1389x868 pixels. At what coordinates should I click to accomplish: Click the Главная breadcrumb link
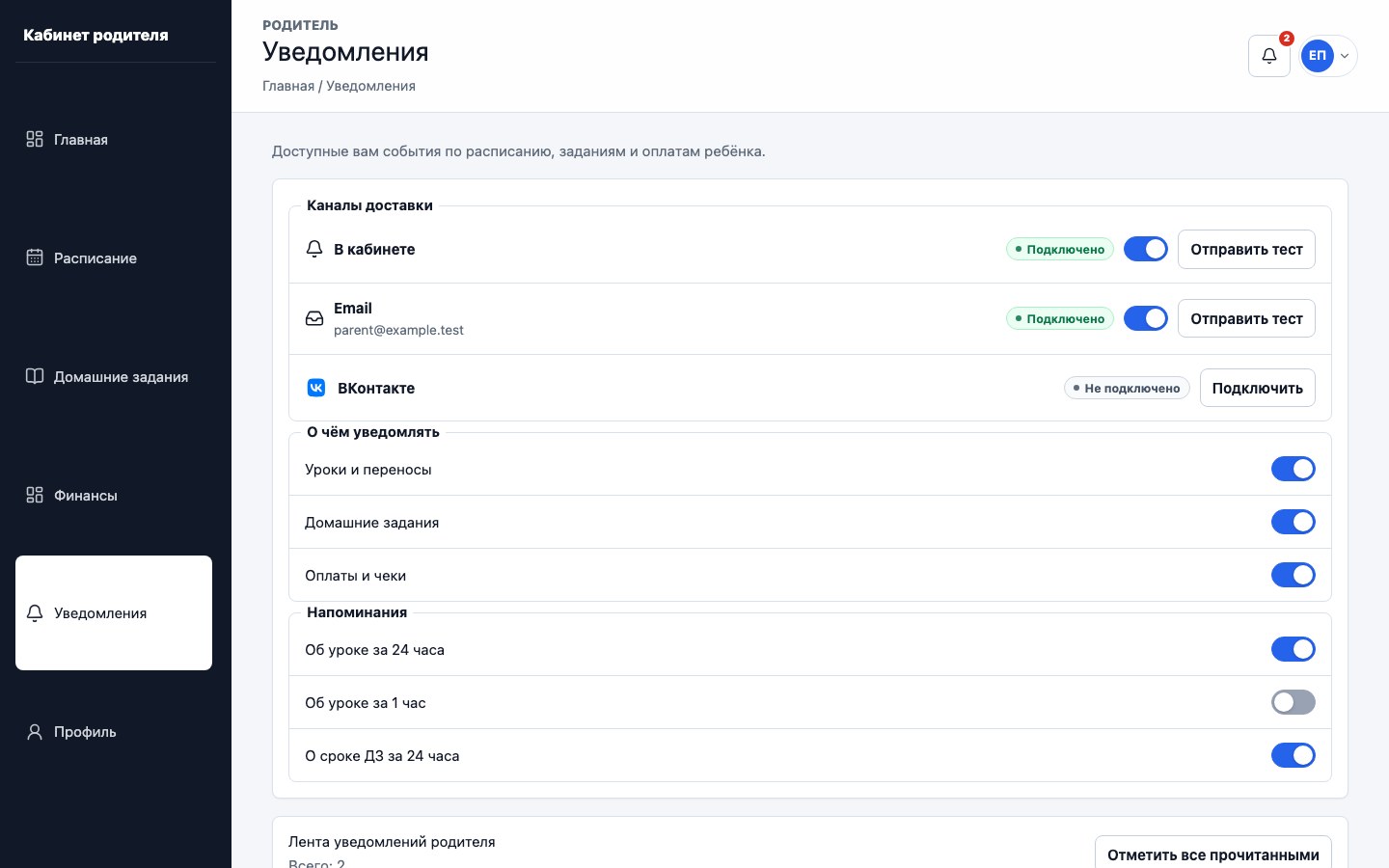(288, 86)
